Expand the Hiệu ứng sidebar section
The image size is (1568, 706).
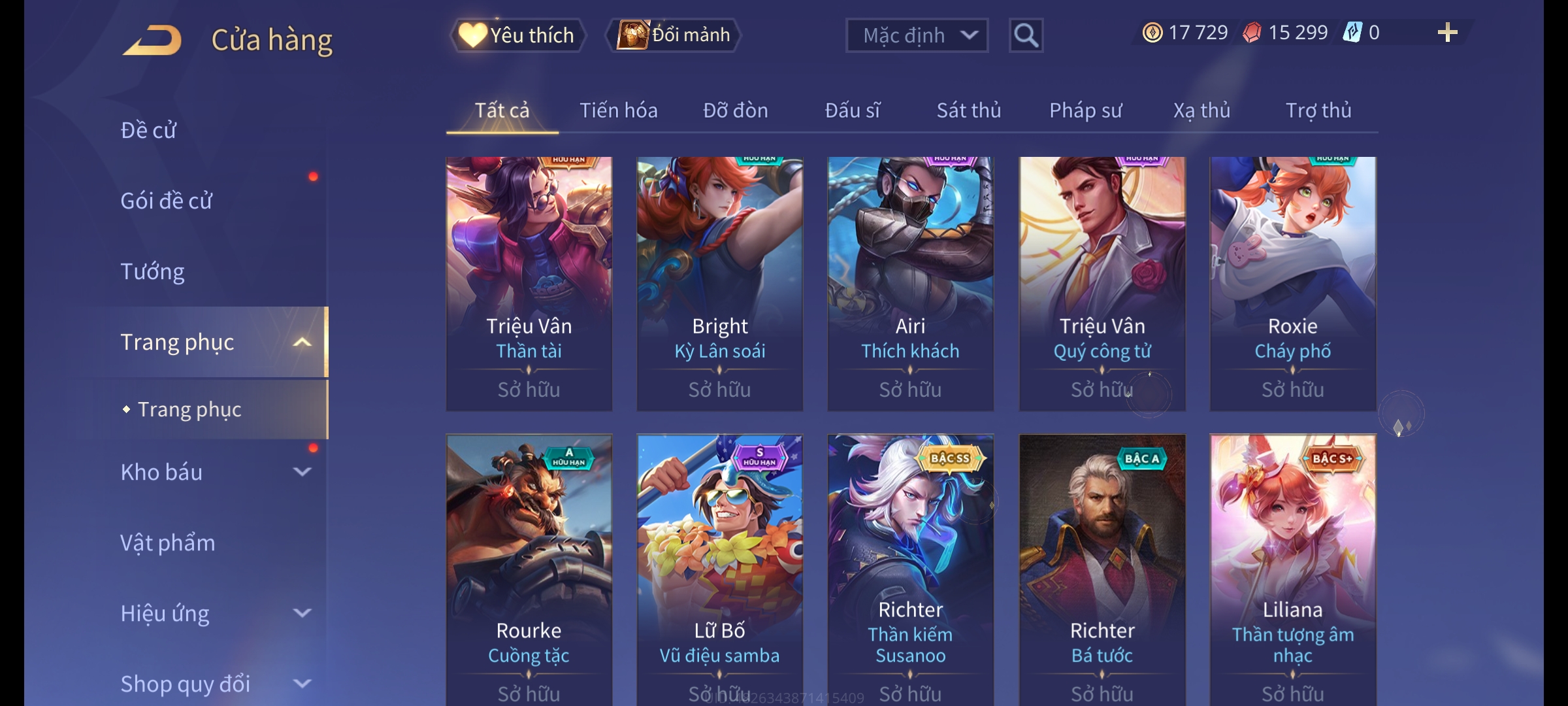pyautogui.click(x=302, y=613)
